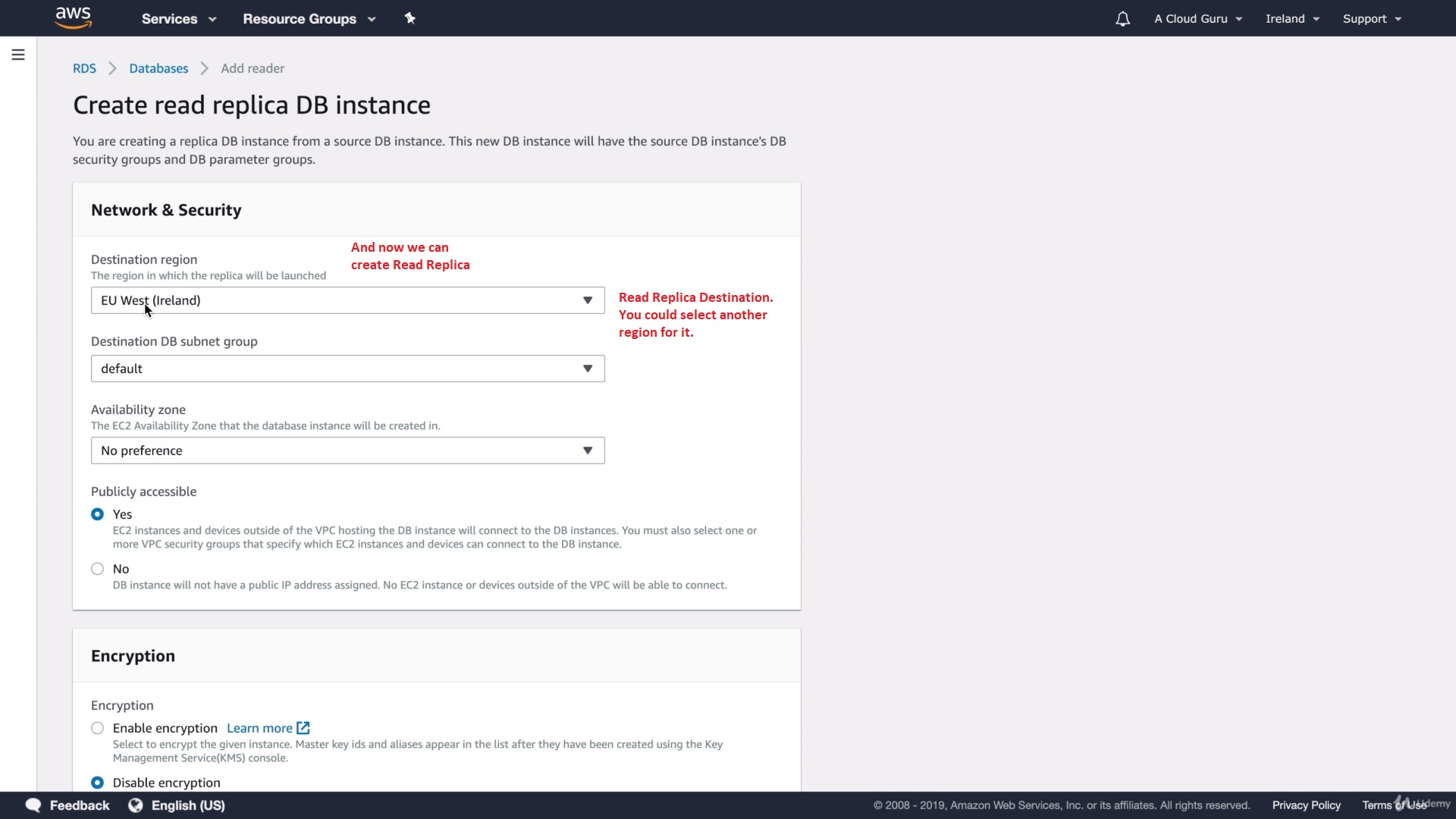This screenshot has width=1456, height=819.
Task: Open the Availability zone No preference dropdown
Action: [347, 450]
